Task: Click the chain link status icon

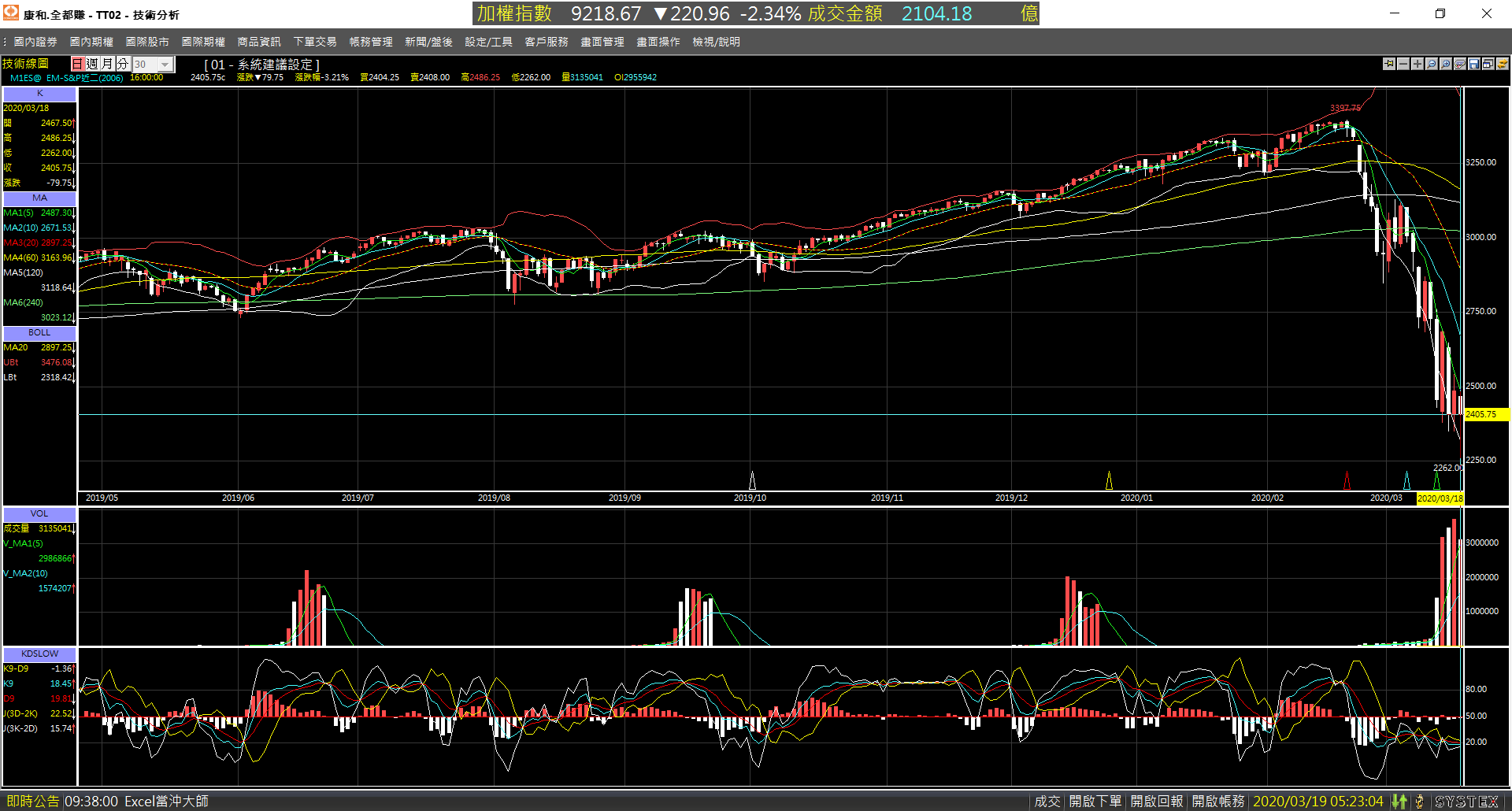Action: pyautogui.click(x=1419, y=802)
